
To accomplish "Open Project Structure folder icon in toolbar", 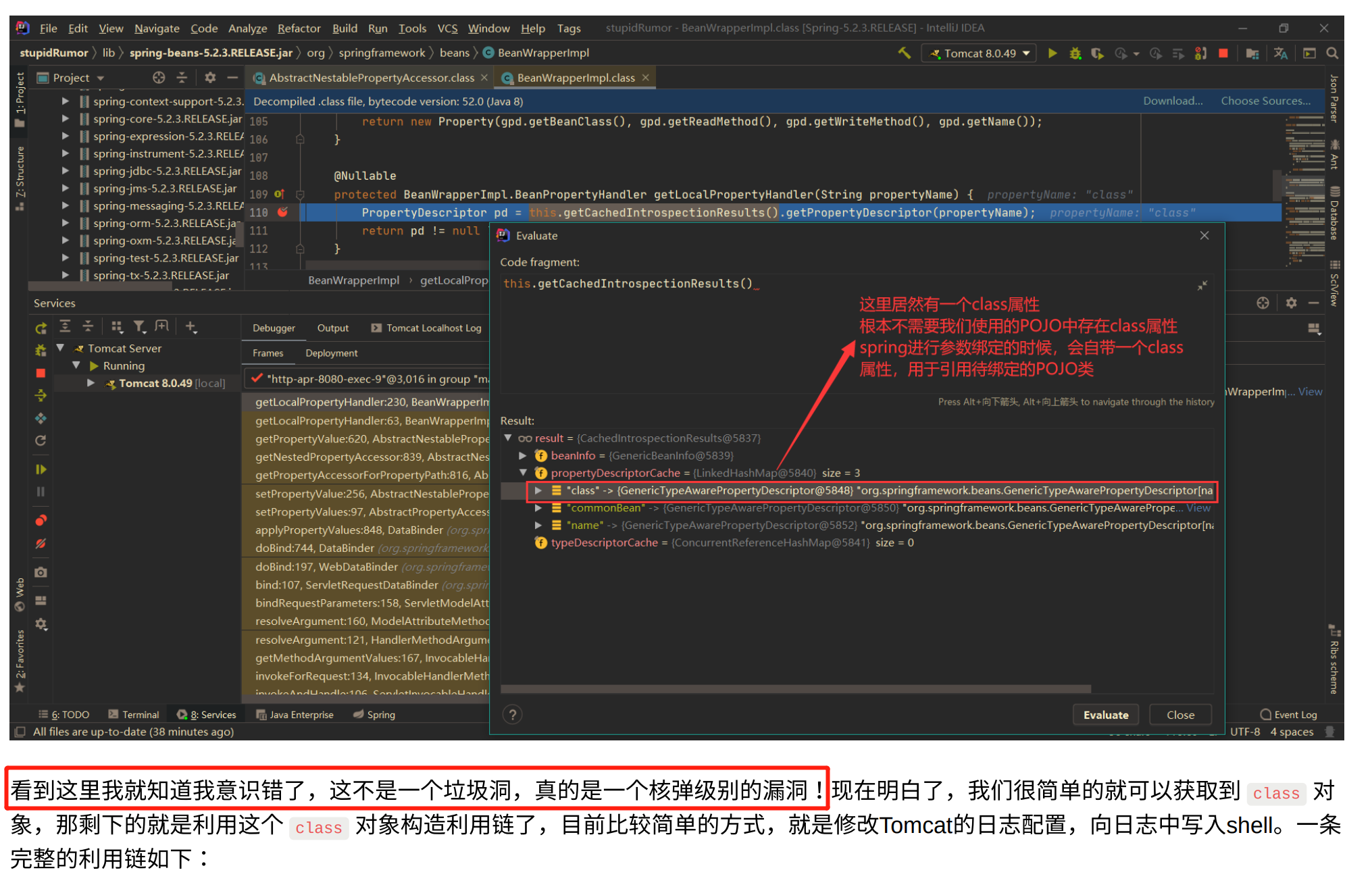I will 1252,53.
